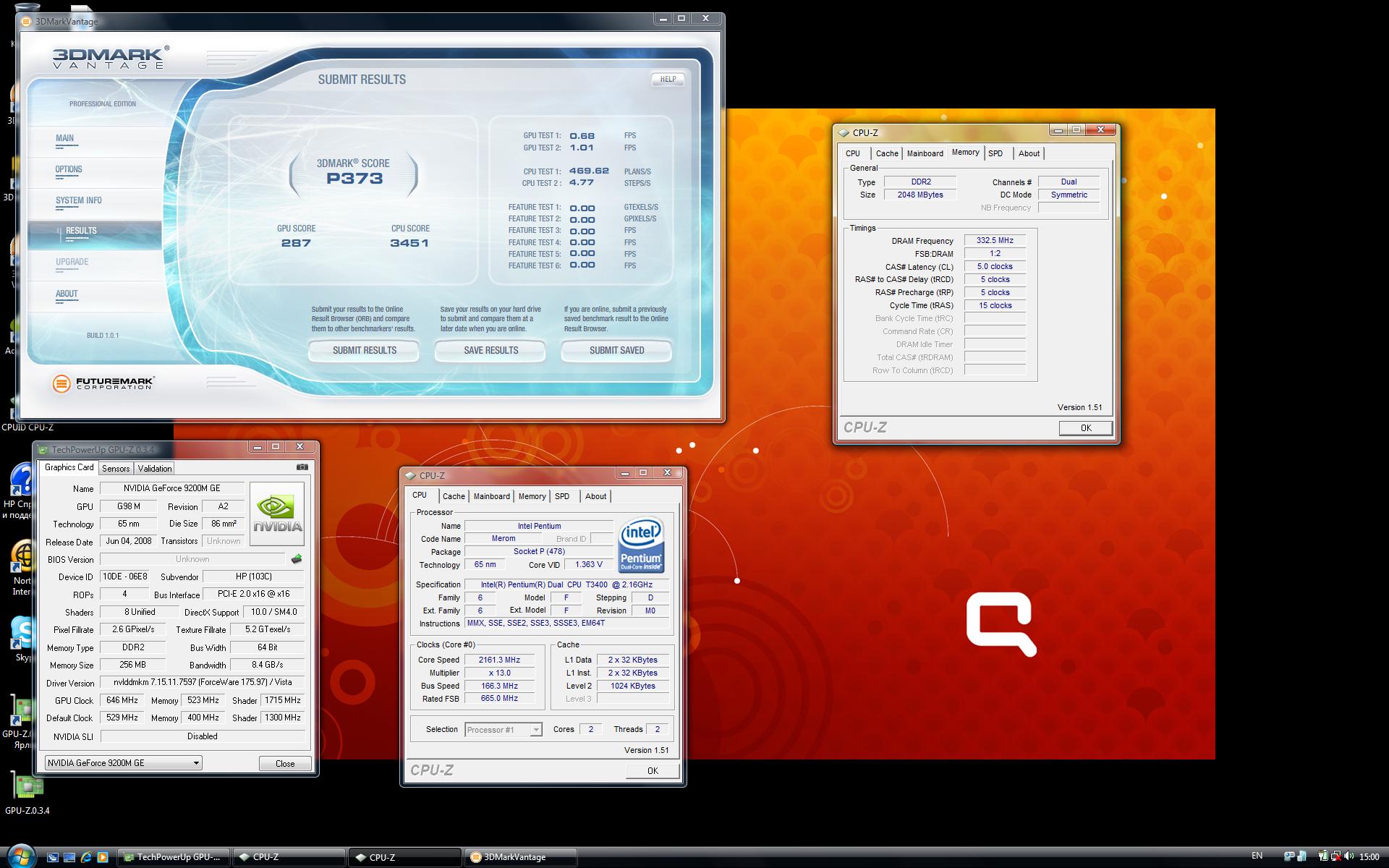Click the GPU-Z screenshot camera icon
The width and height of the screenshot is (1389, 868).
(302, 467)
